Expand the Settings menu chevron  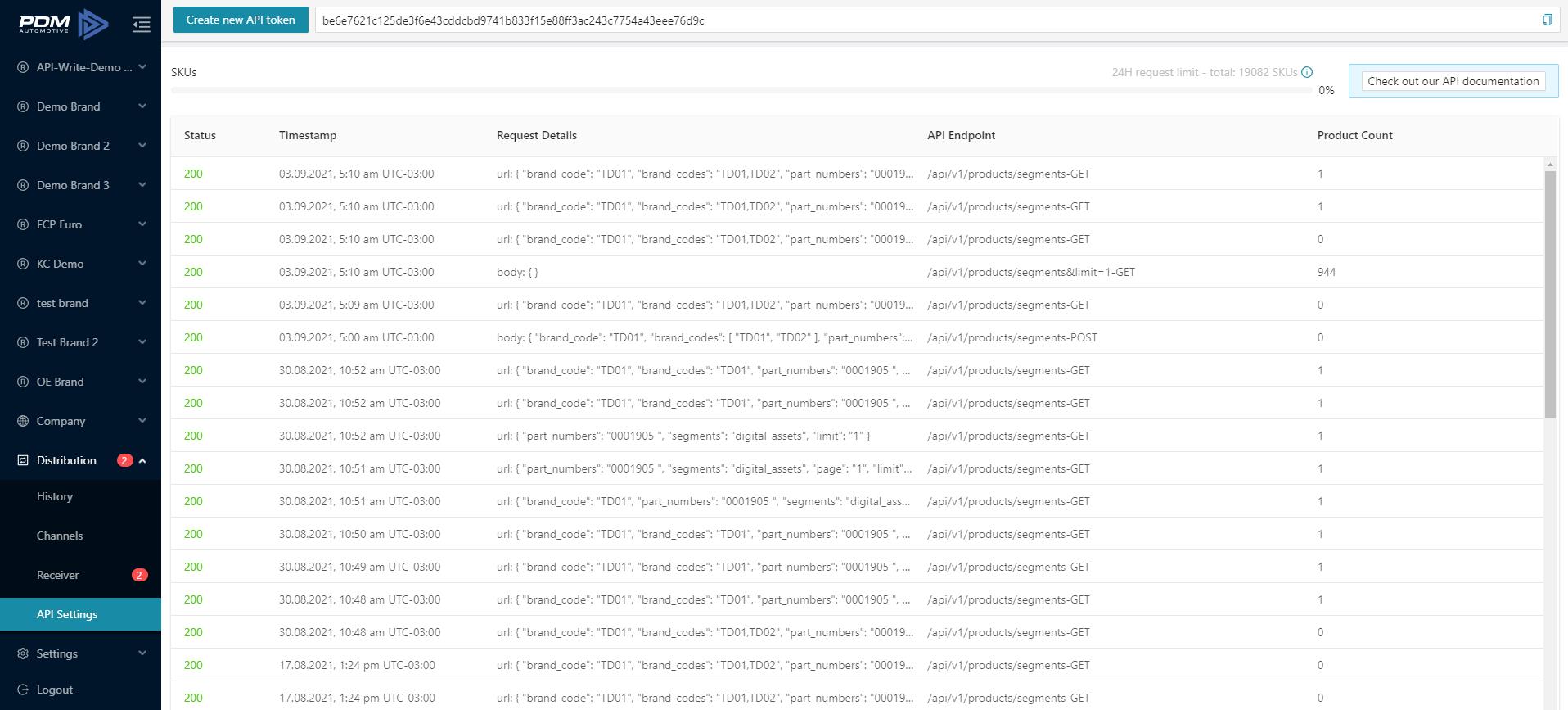coord(142,653)
